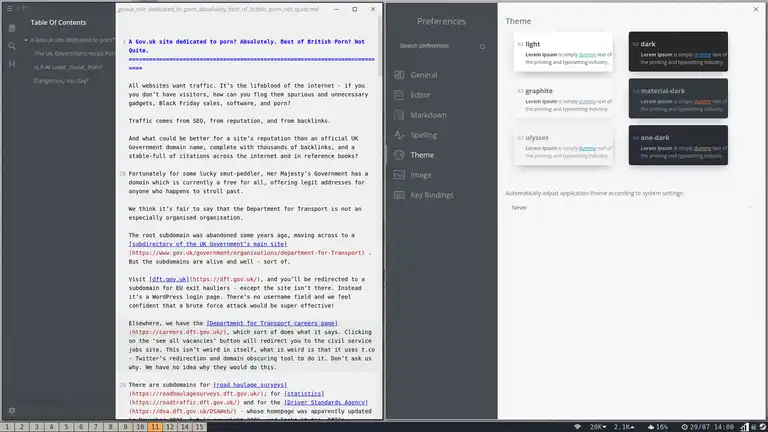Click the 'Driver Standards Agency' link
The image size is (768, 432).
[326, 403]
